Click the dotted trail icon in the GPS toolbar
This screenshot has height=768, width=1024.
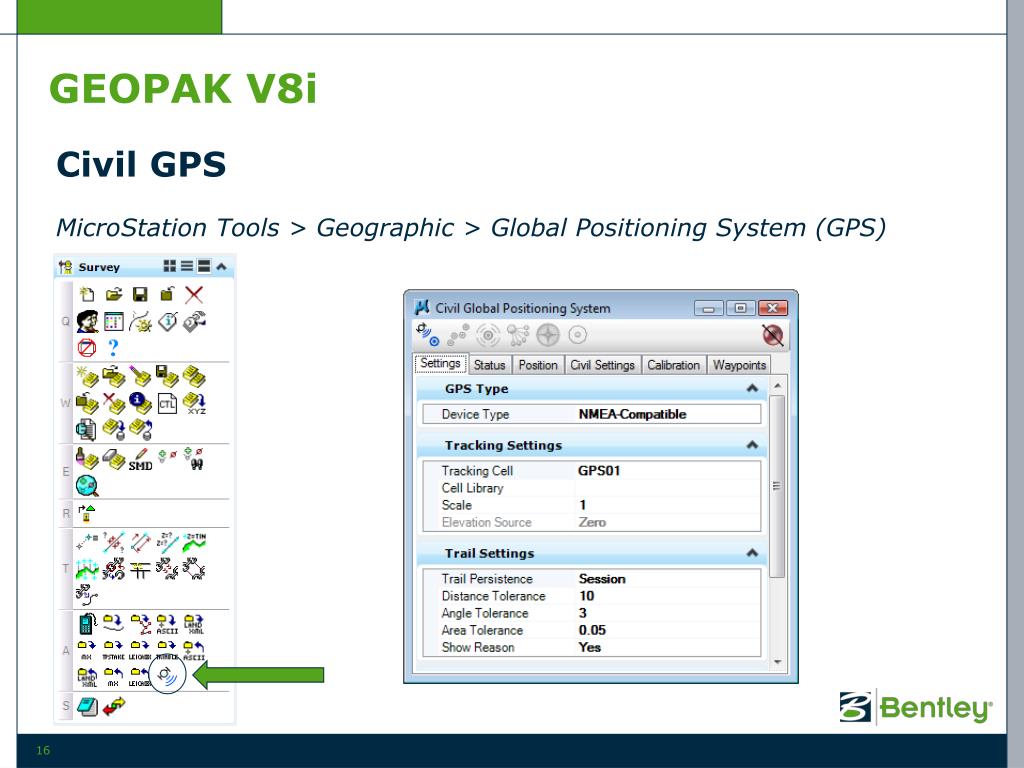(458, 335)
